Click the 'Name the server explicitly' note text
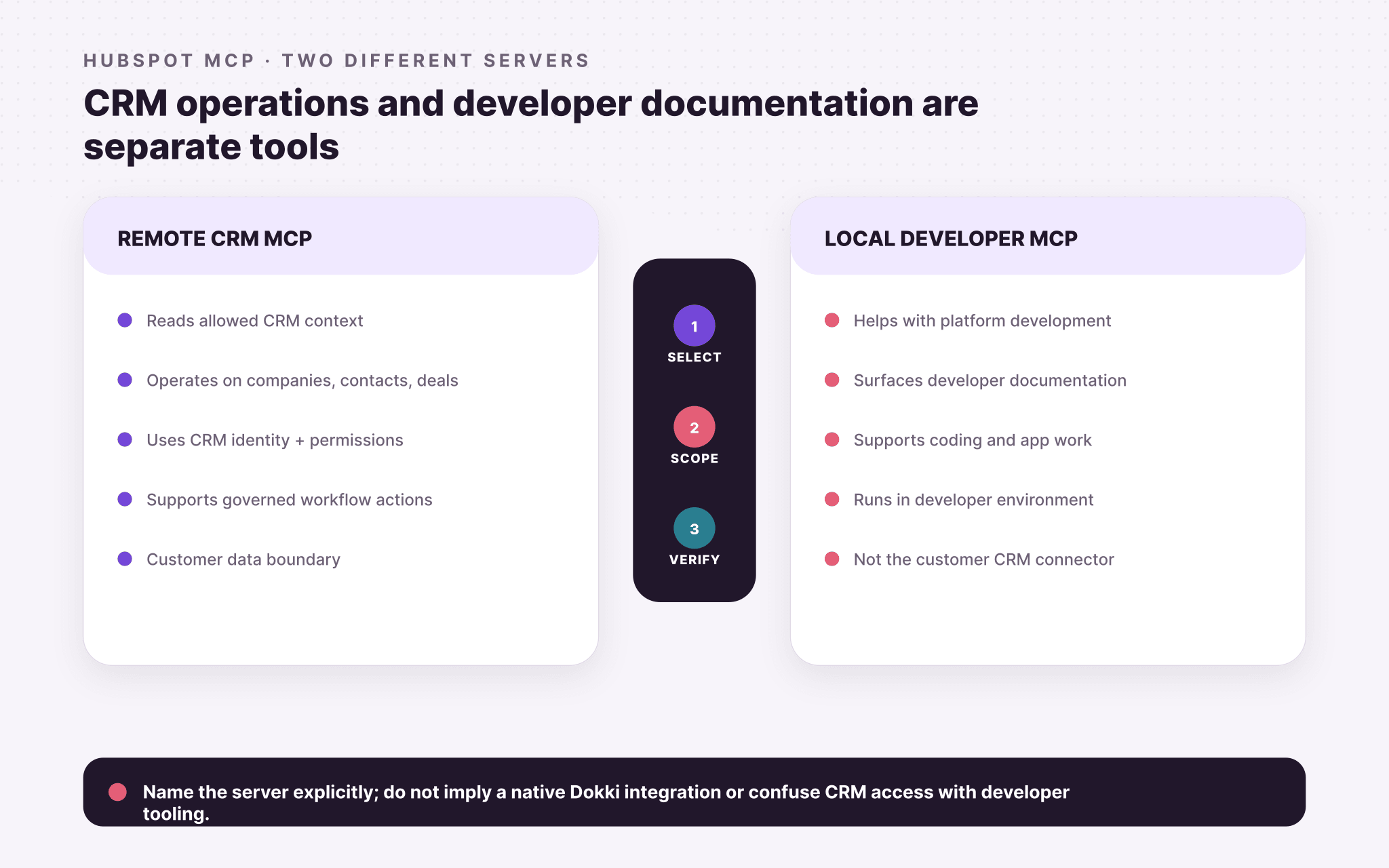 (x=606, y=803)
